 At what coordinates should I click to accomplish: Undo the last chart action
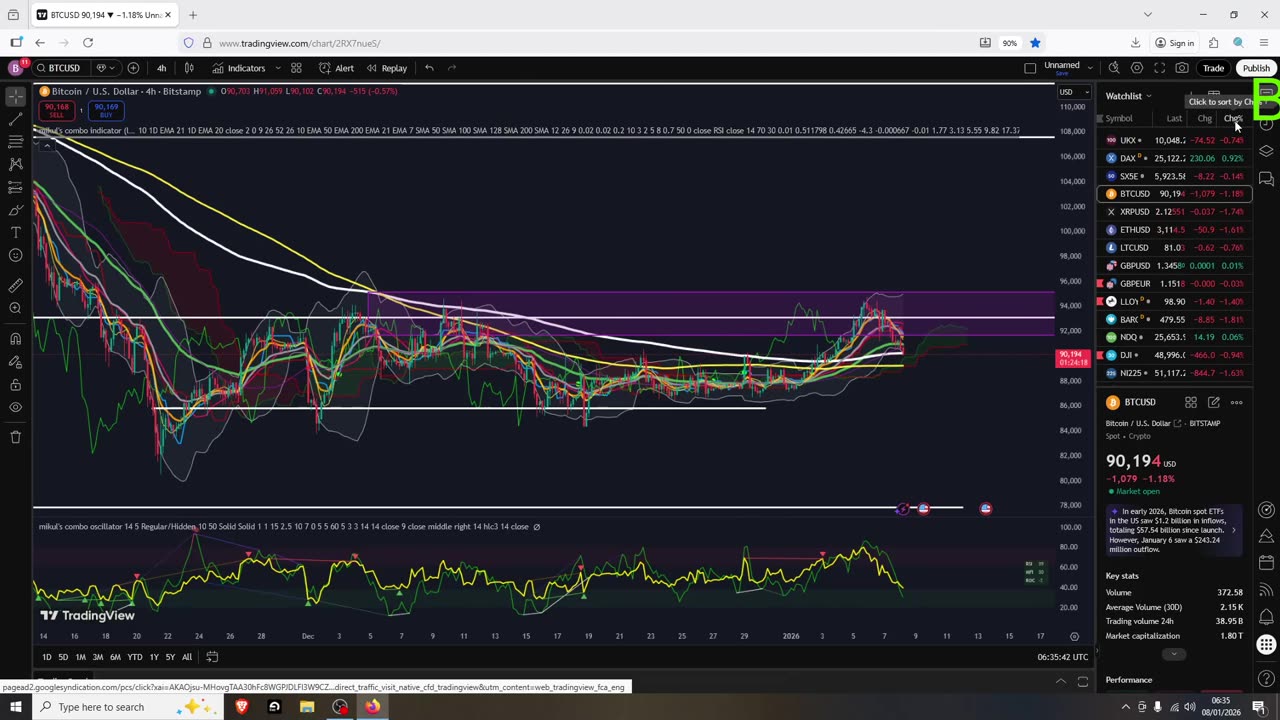(x=429, y=68)
